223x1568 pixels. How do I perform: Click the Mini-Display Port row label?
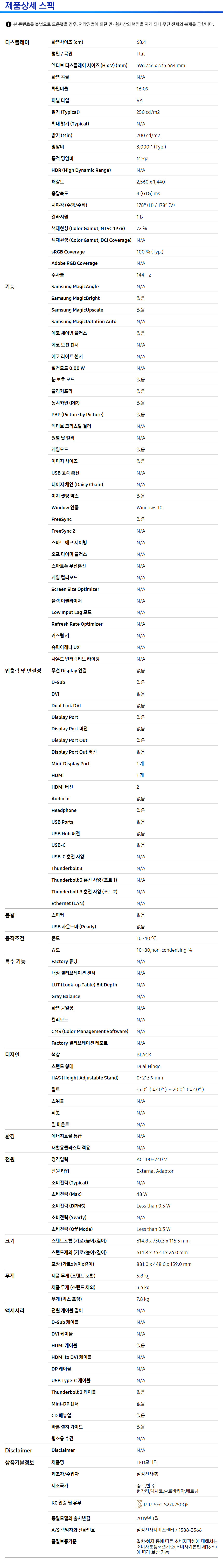pos(71,764)
